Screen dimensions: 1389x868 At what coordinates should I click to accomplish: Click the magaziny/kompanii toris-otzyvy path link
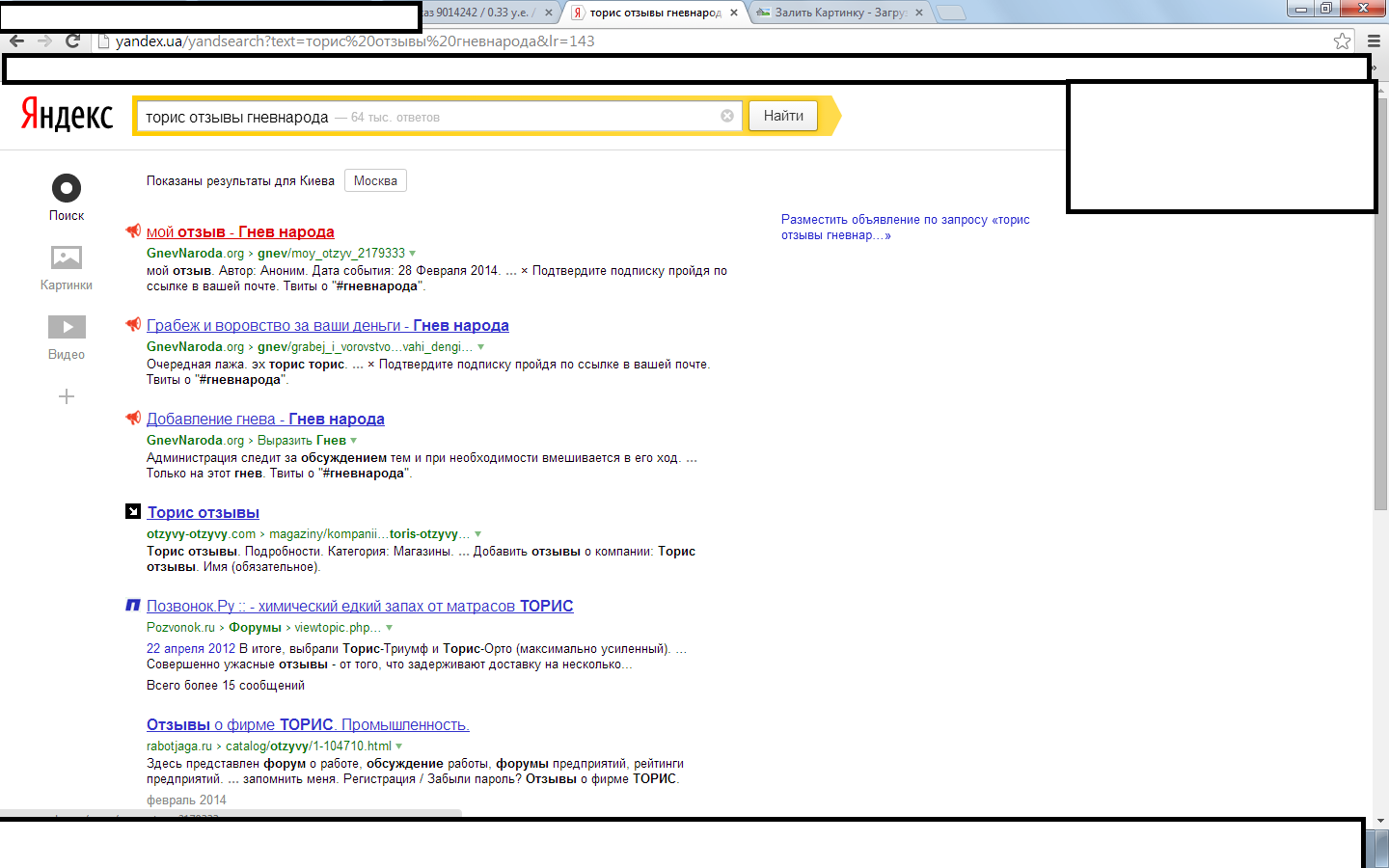(x=369, y=533)
